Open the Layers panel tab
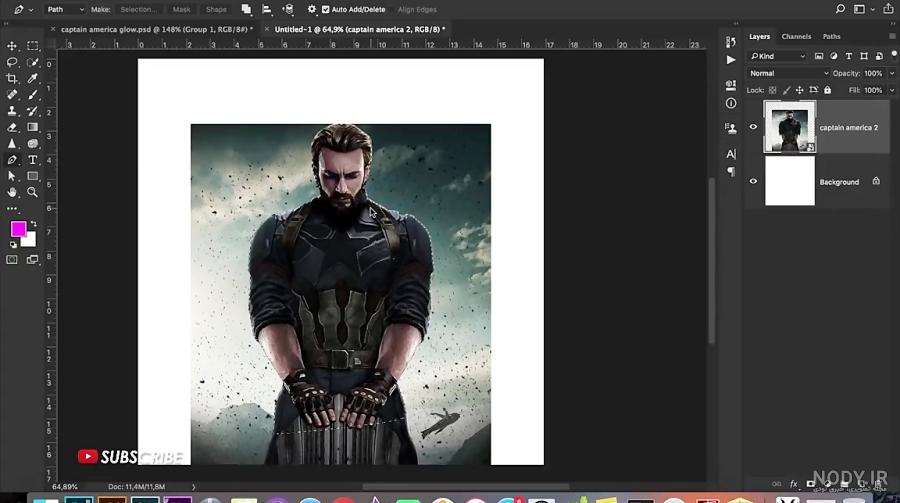900x503 pixels. [x=759, y=36]
